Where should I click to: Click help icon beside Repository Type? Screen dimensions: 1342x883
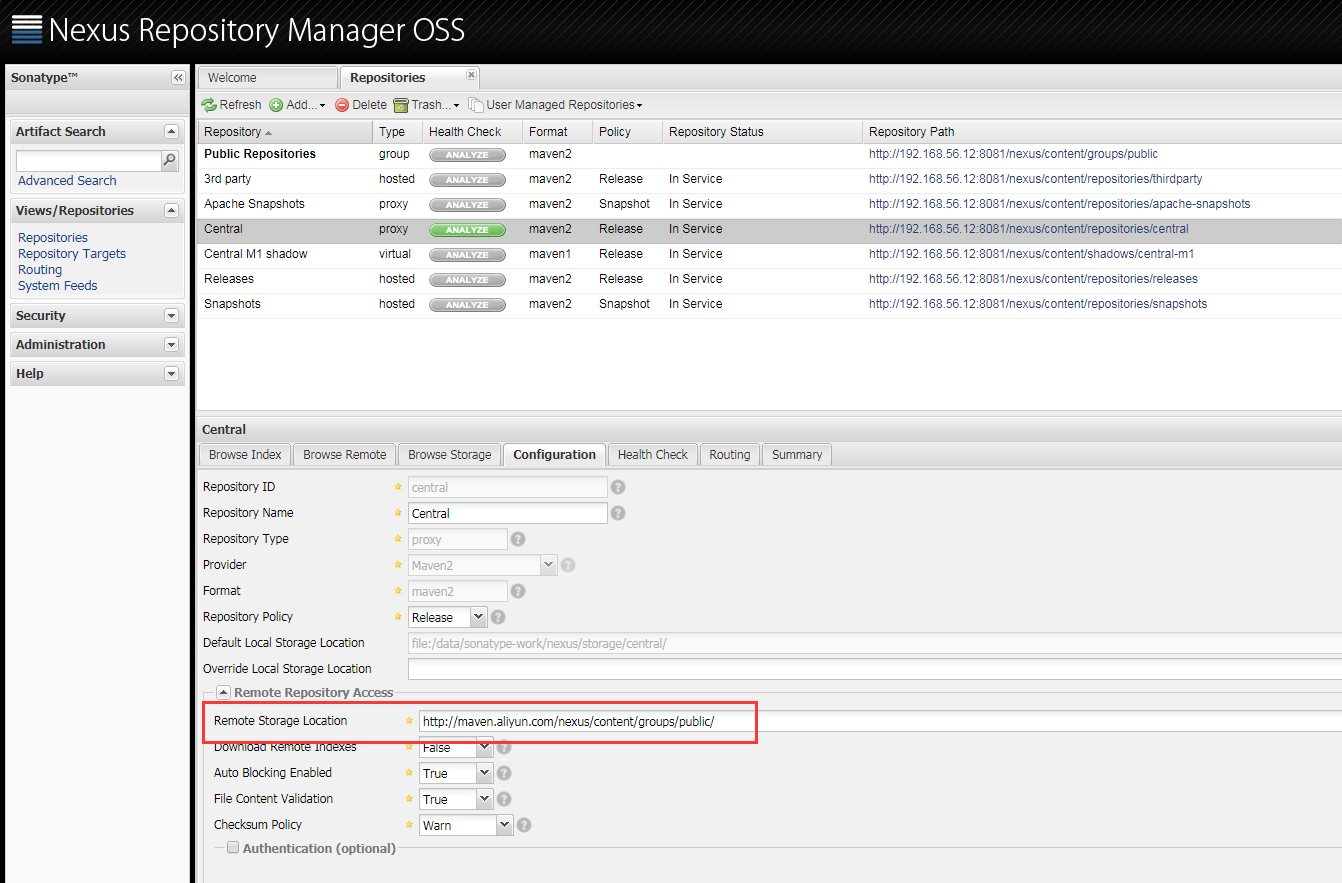click(x=518, y=539)
